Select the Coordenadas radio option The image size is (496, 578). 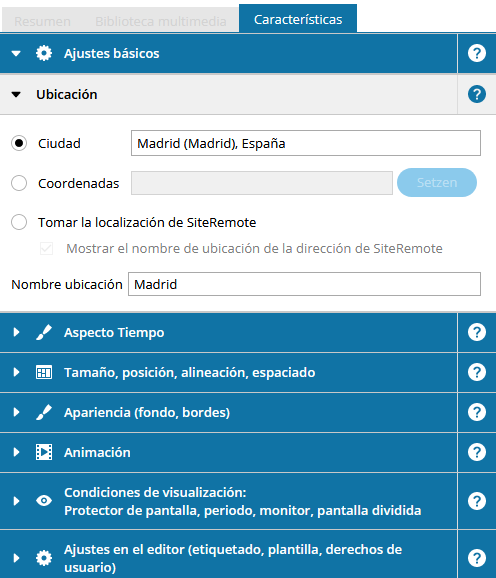[x=19, y=183]
